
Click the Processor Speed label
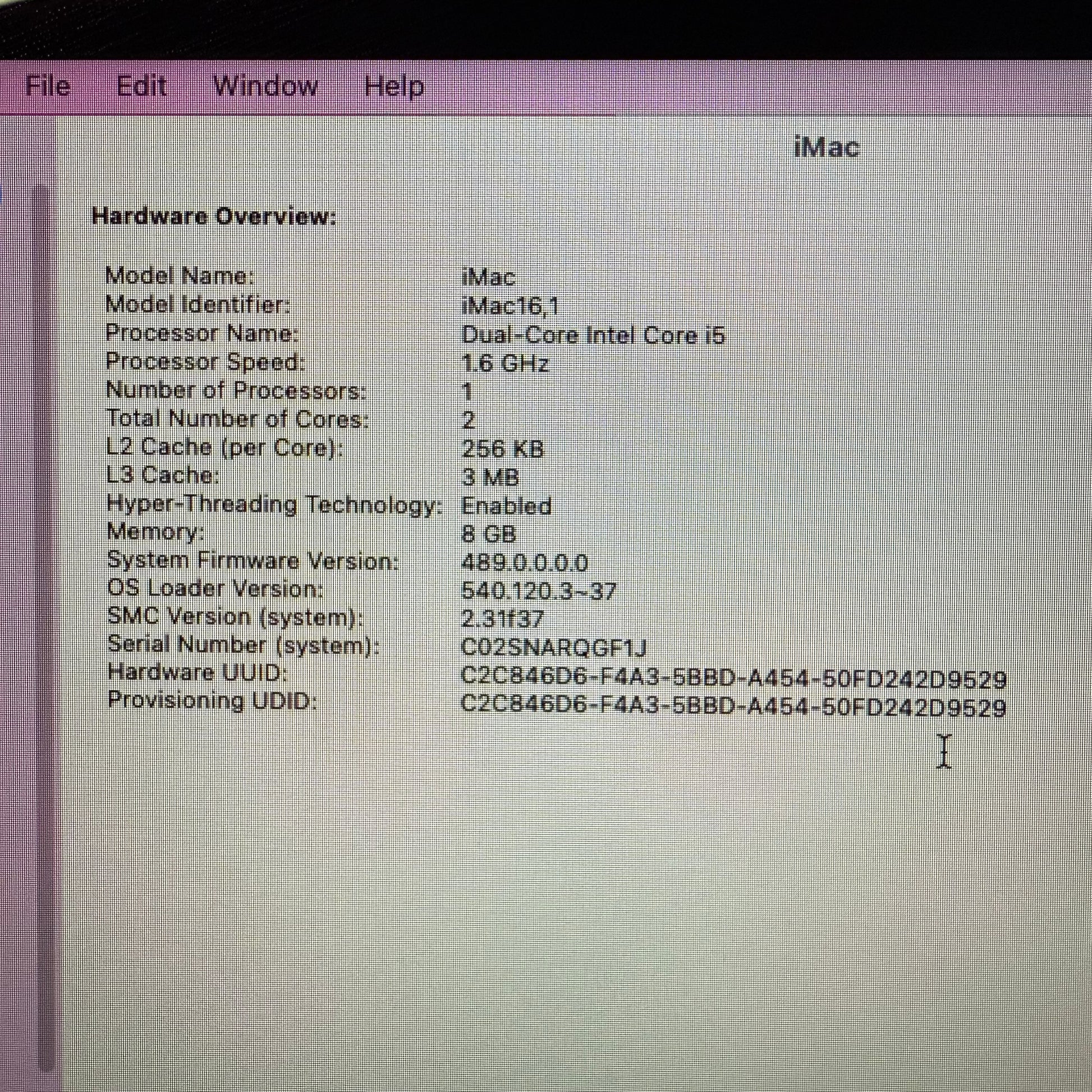click(x=205, y=362)
